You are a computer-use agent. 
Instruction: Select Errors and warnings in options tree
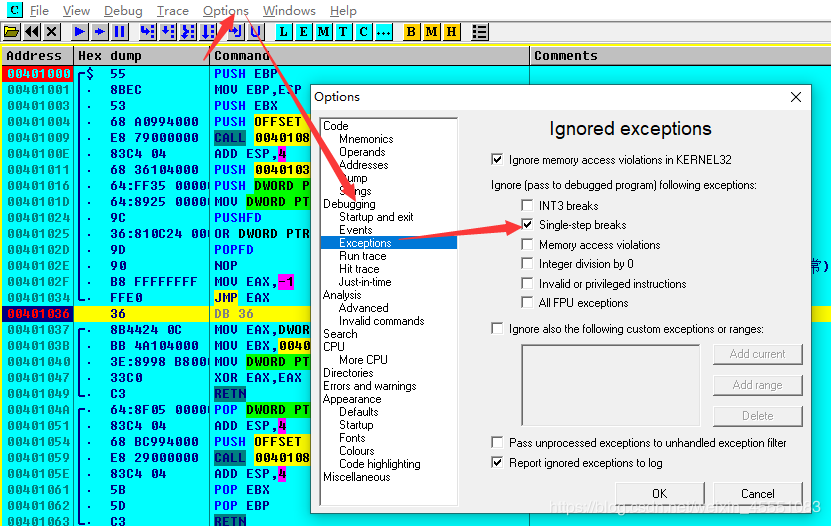click(x=369, y=386)
